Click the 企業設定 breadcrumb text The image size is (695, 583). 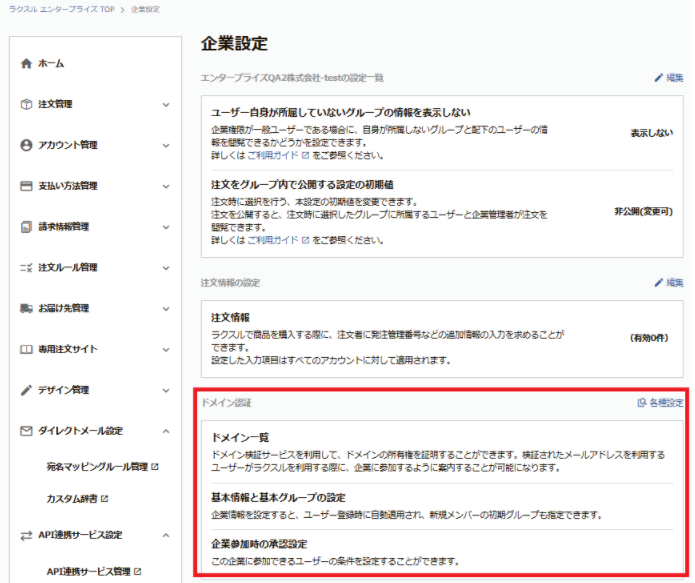(x=145, y=9)
